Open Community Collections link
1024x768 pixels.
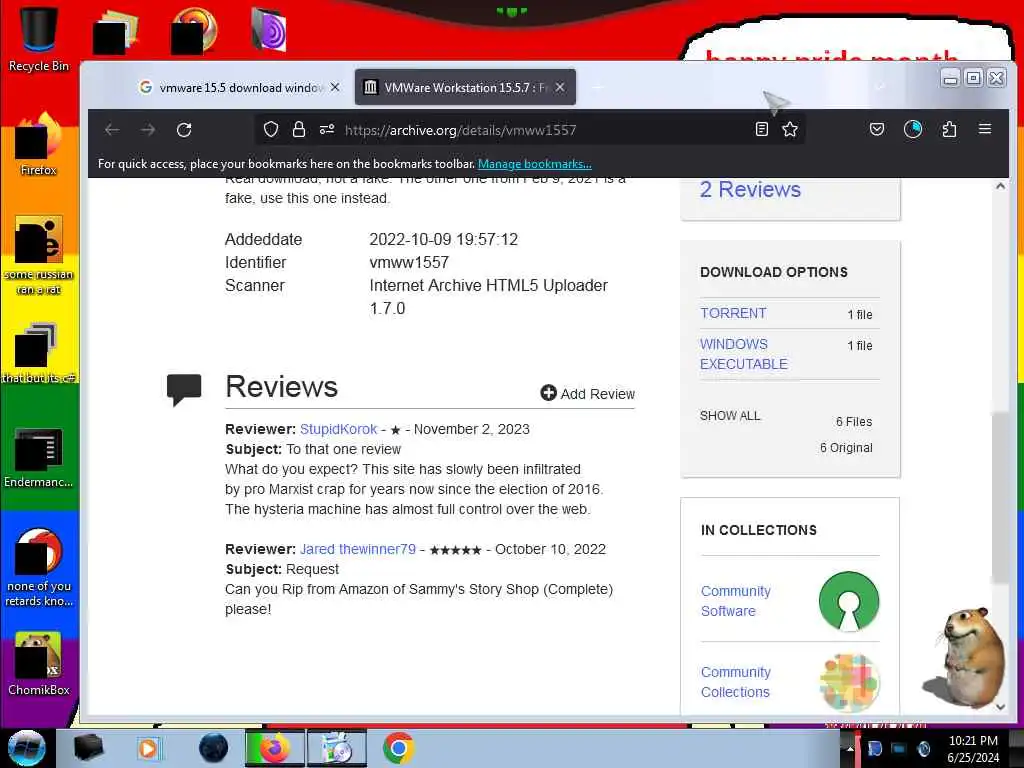pos(735,682)
